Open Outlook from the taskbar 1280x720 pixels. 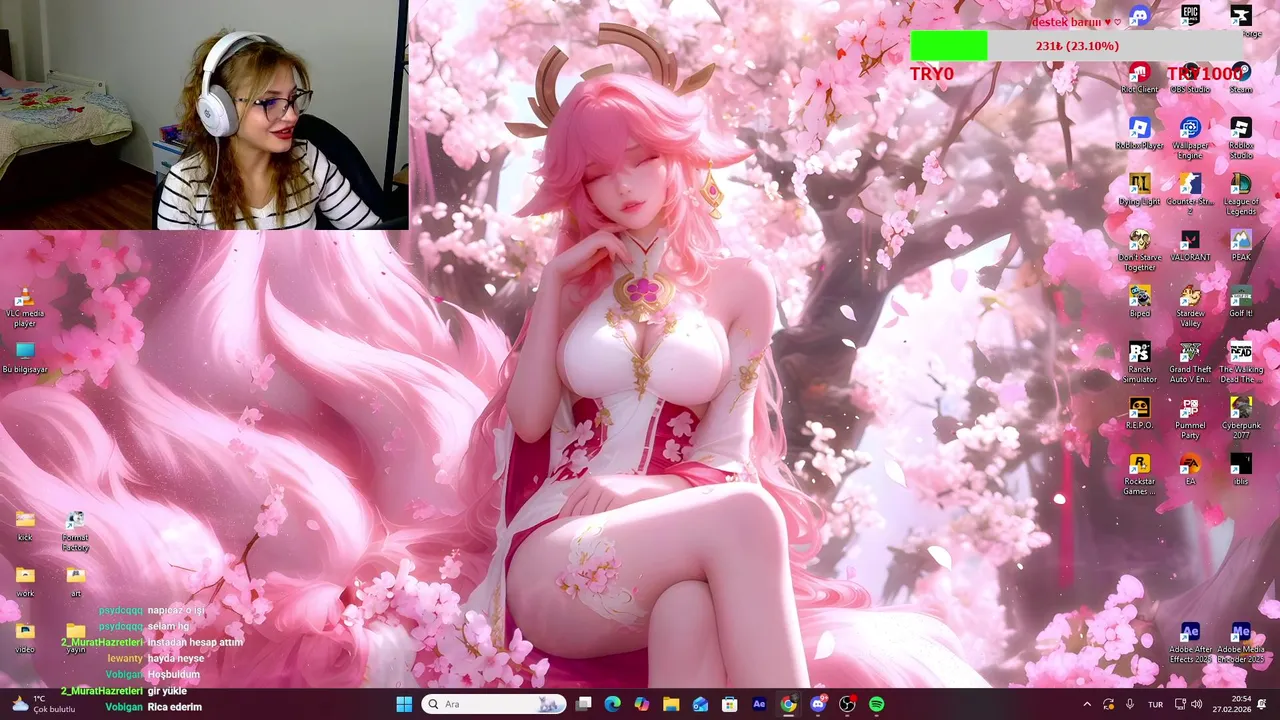pos(700,704)
